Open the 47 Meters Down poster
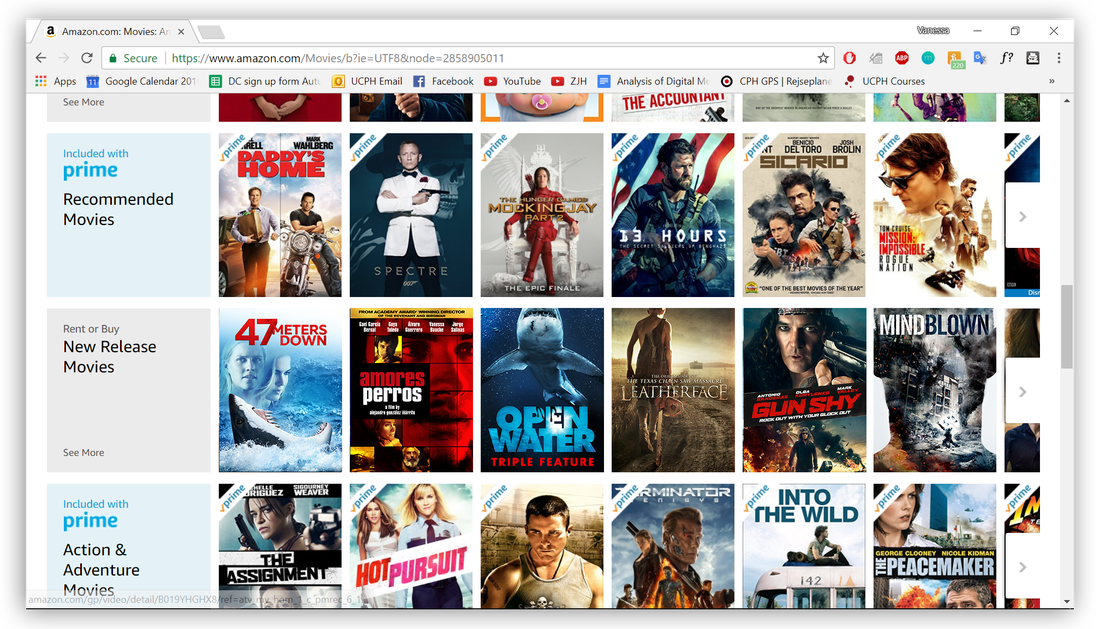The width and height of the screenshot is (1100, 629). click(280, 390)
